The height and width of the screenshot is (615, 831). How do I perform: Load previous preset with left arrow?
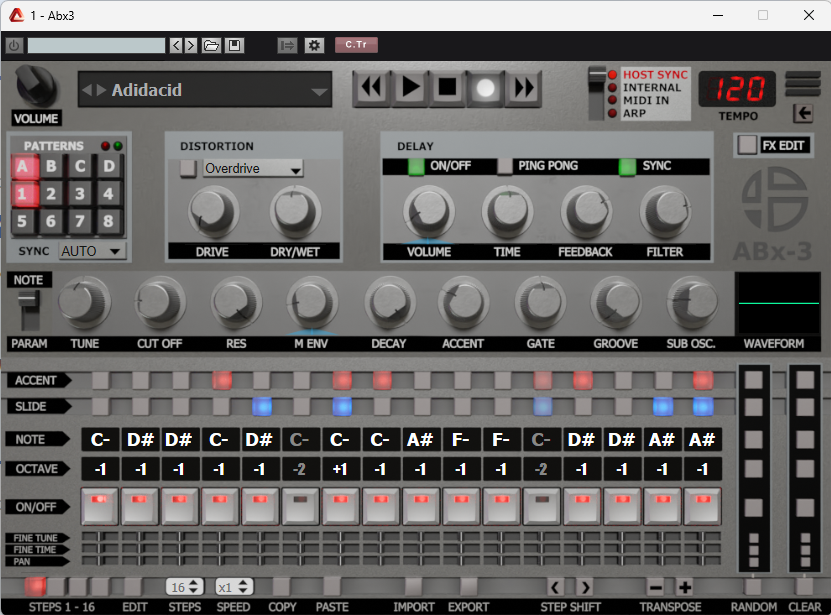(176, 46)
